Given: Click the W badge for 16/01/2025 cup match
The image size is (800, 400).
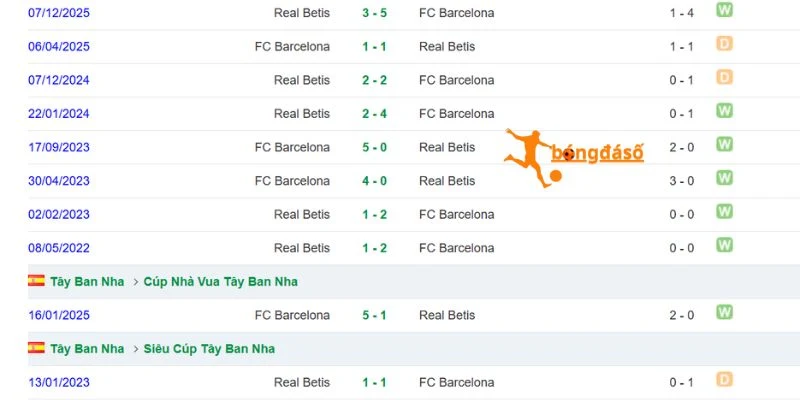Looking at the screenshot, I should (x=724, y=312).
